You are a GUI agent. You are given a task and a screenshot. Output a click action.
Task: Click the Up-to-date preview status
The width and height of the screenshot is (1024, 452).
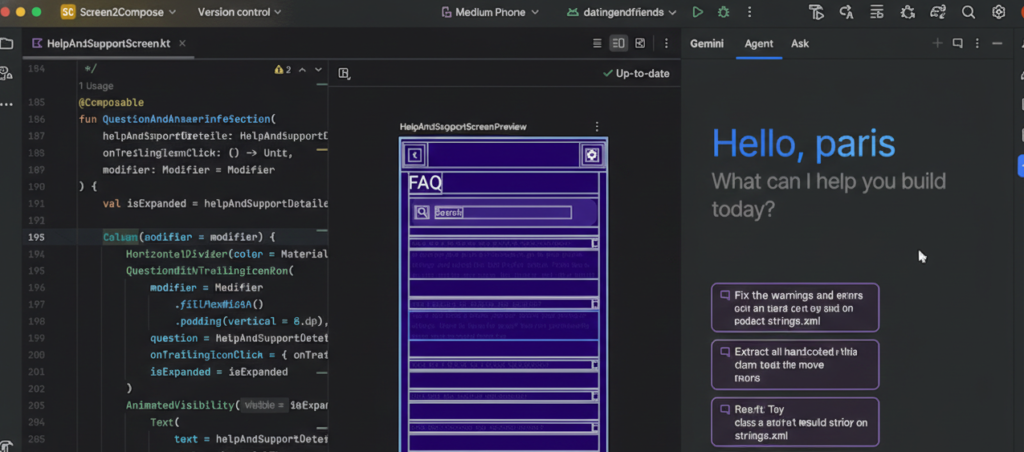[x=636, y=74]
